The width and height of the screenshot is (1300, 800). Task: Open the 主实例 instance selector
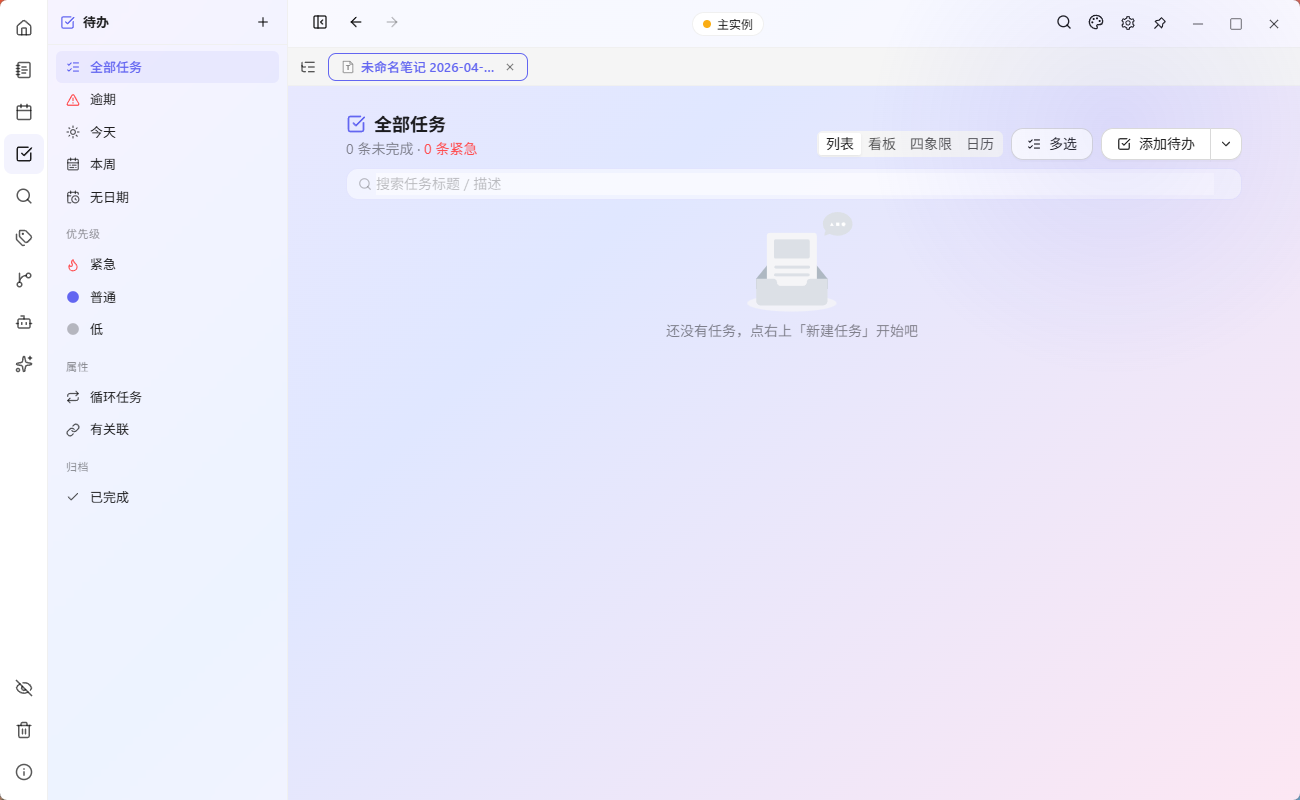727,23
